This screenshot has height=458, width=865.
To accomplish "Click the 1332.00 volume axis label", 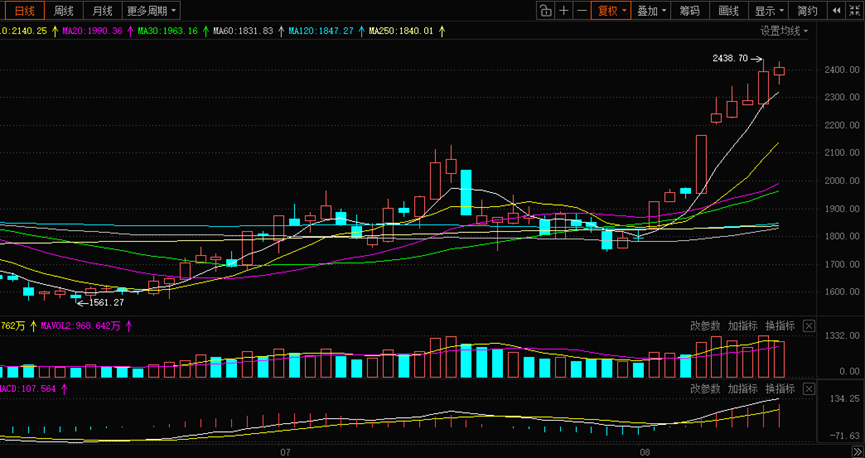I will point(842,335).
